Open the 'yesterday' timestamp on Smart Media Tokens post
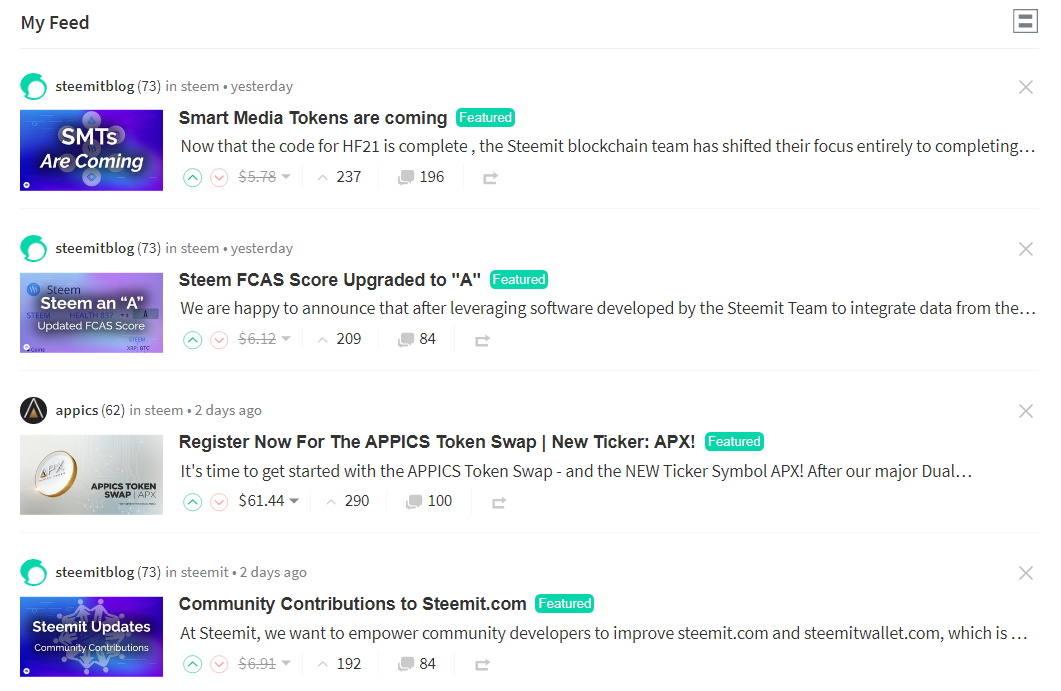 click(262, 86)
